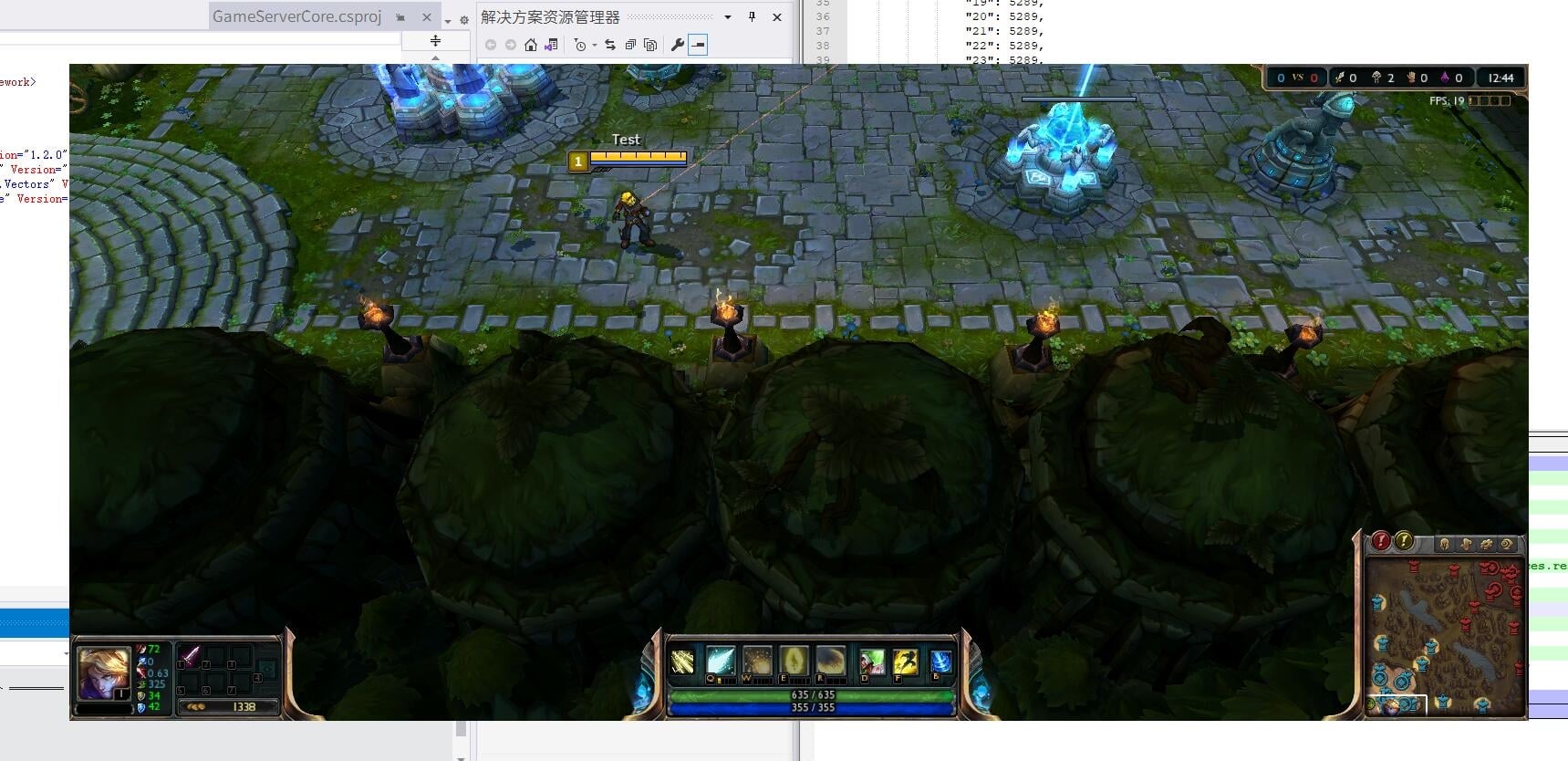Click the yellow alert ping button
1568x761 pixels.
(1404, 541)
